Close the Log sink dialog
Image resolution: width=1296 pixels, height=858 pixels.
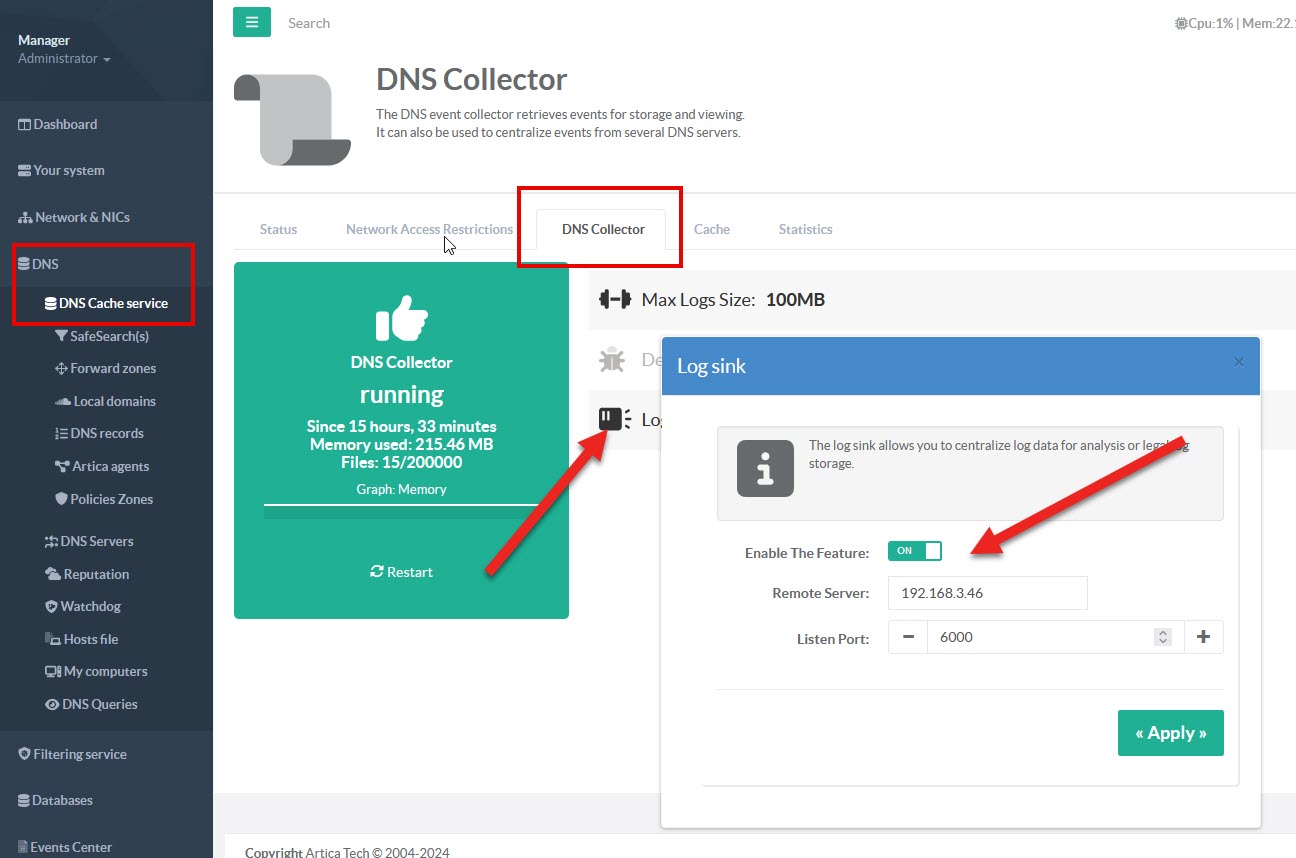point(1239,362)
